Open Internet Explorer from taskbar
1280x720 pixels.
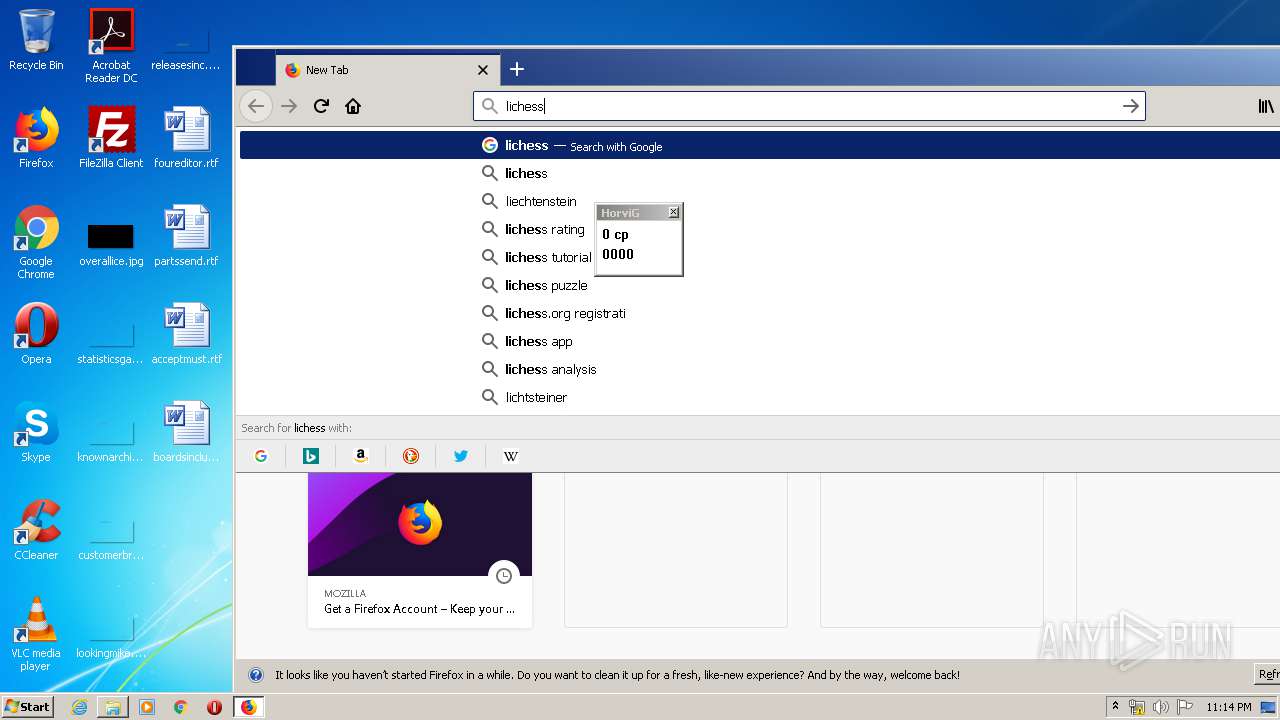click(x=80, y=707)
